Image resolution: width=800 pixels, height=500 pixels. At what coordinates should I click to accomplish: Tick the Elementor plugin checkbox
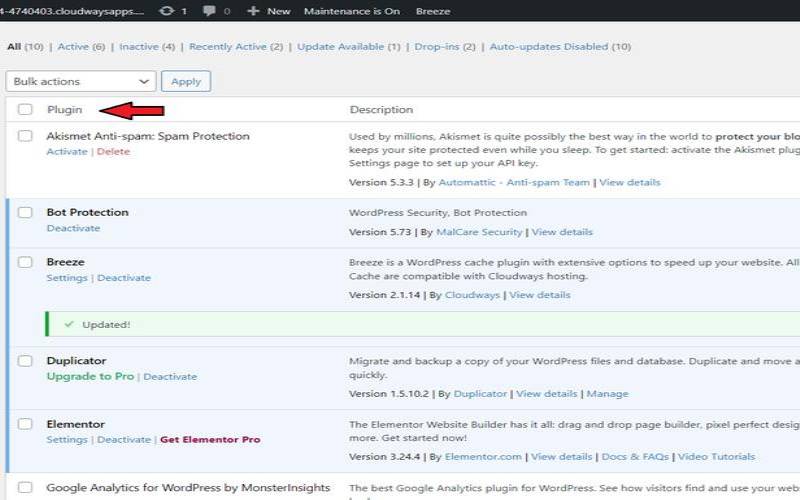(25, 425)
